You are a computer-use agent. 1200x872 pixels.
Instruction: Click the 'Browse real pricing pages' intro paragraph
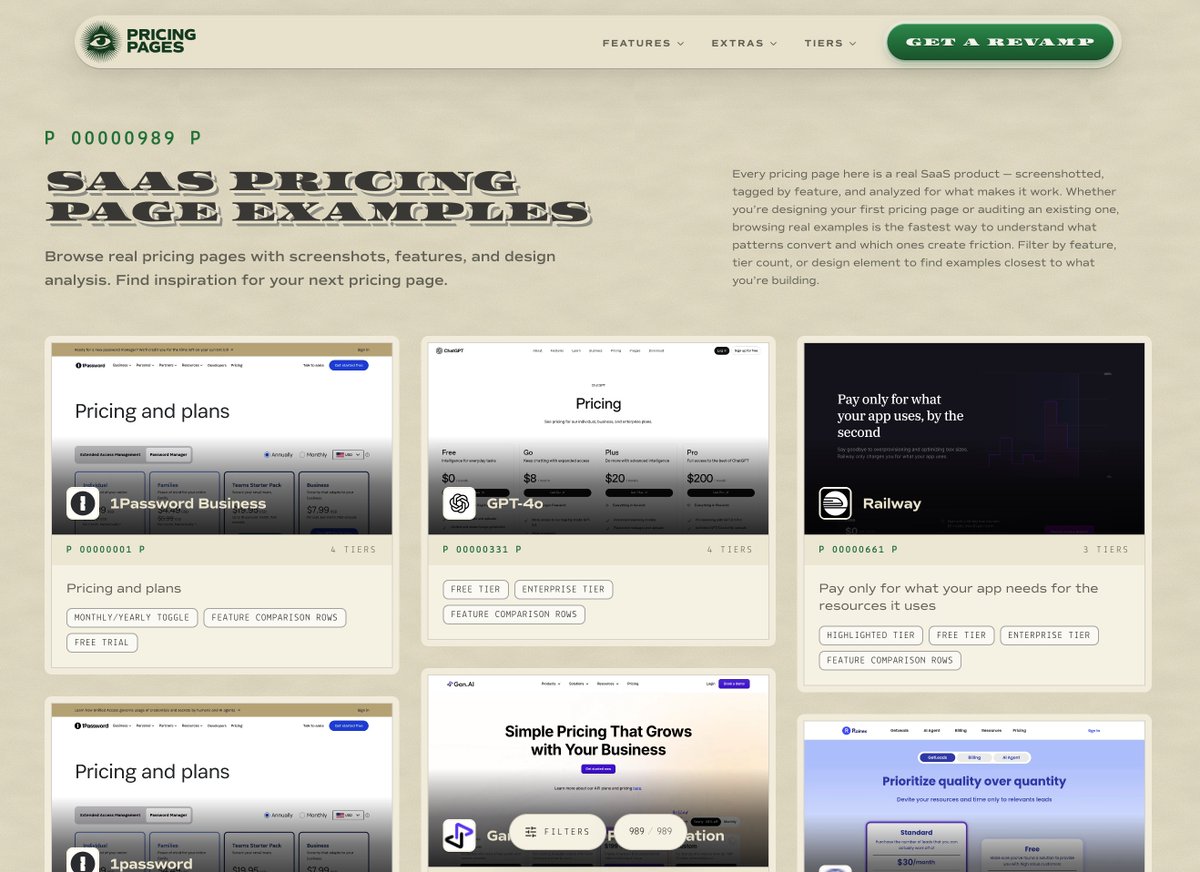[x=300, y=268]
